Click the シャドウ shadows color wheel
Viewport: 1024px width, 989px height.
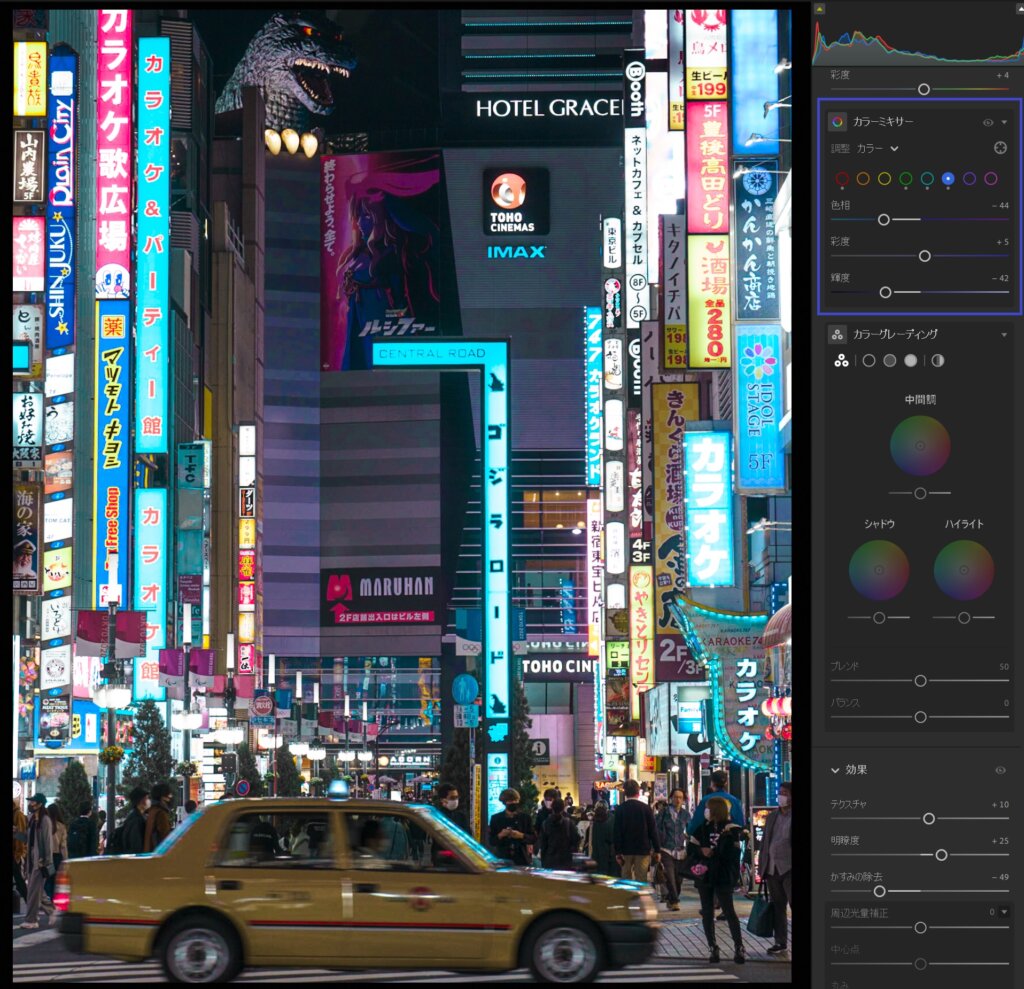click(x=879, y=570)
